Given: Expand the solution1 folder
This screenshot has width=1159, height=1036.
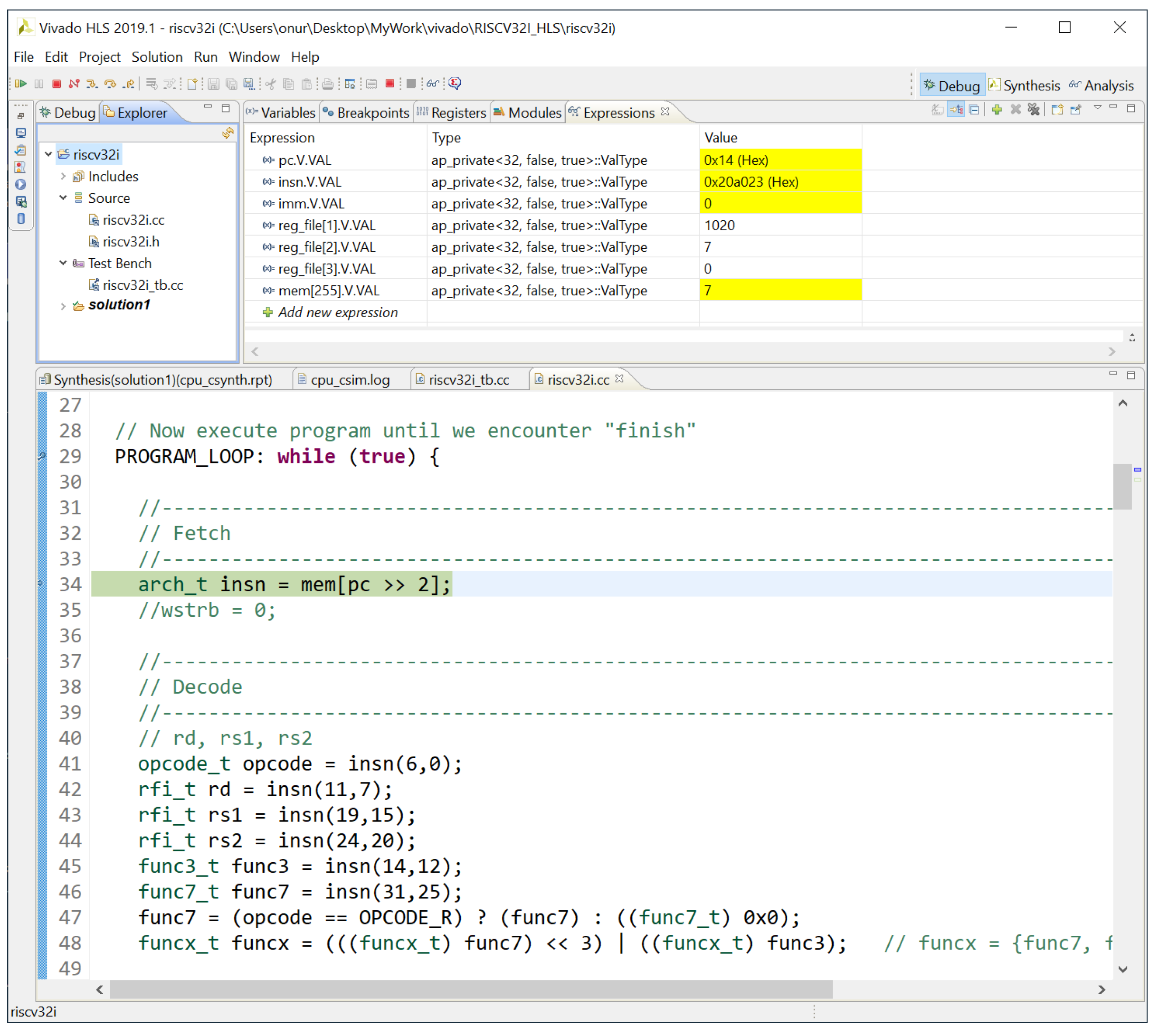Looking at the screenshot, I should [x=63, y=306].
